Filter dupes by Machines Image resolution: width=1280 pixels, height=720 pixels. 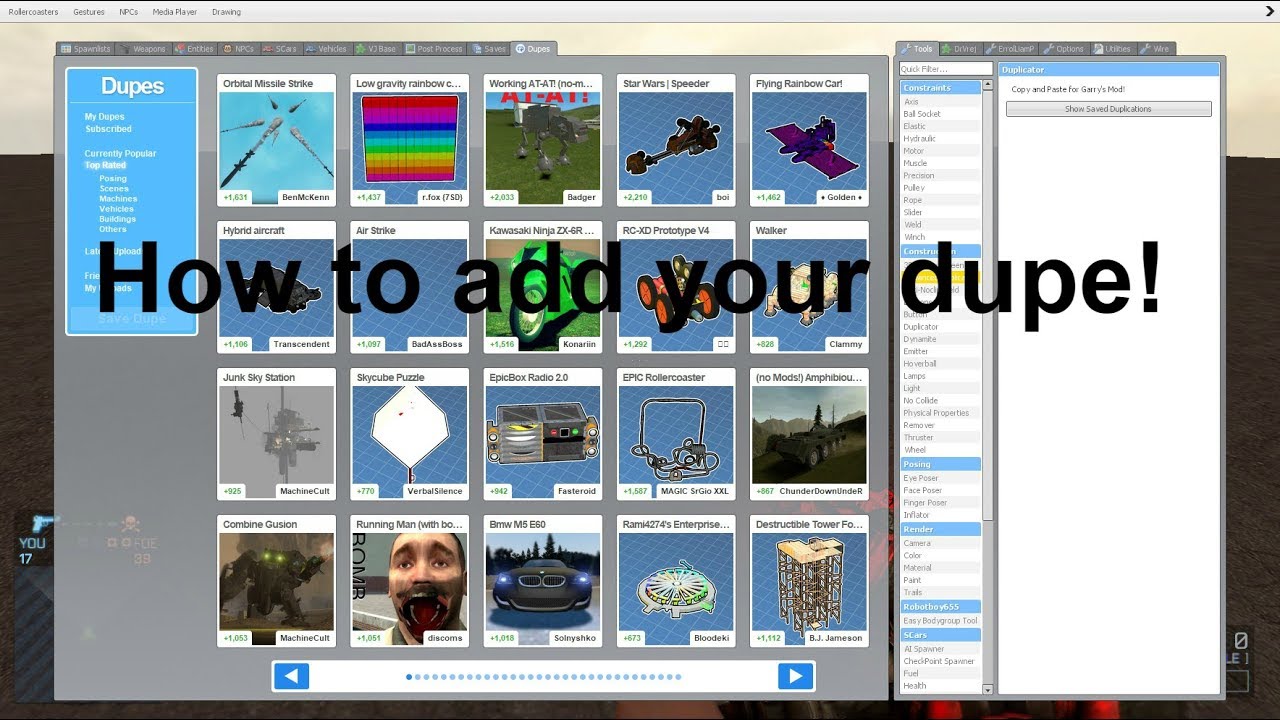coord(118,199)
